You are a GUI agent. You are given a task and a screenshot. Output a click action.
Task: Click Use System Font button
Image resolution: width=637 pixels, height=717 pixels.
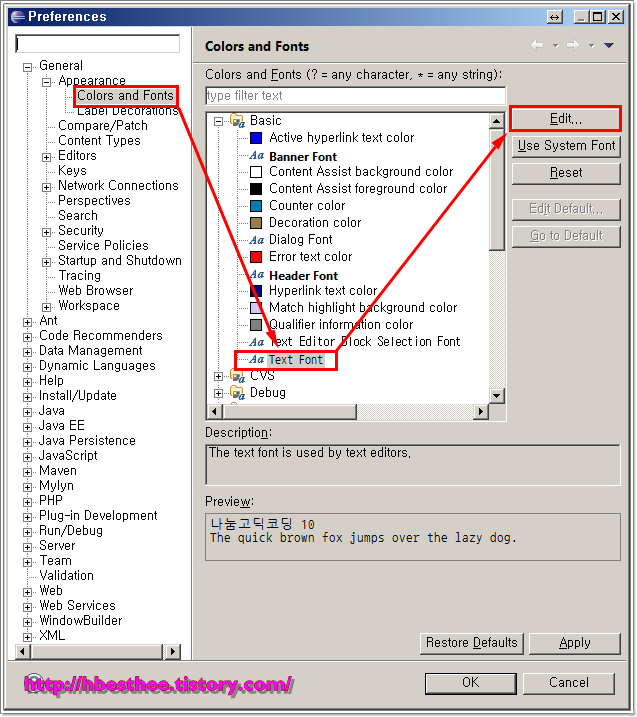566,146
